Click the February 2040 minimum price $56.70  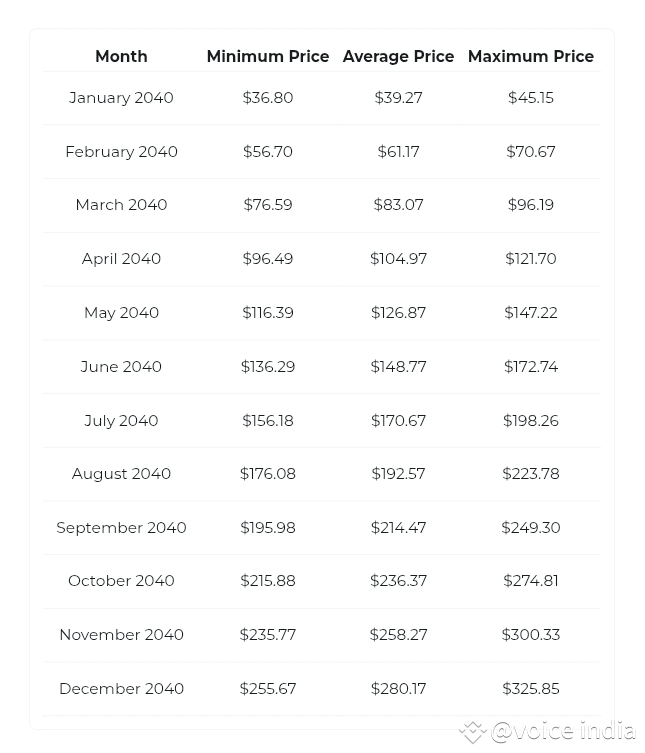[268, 152]
